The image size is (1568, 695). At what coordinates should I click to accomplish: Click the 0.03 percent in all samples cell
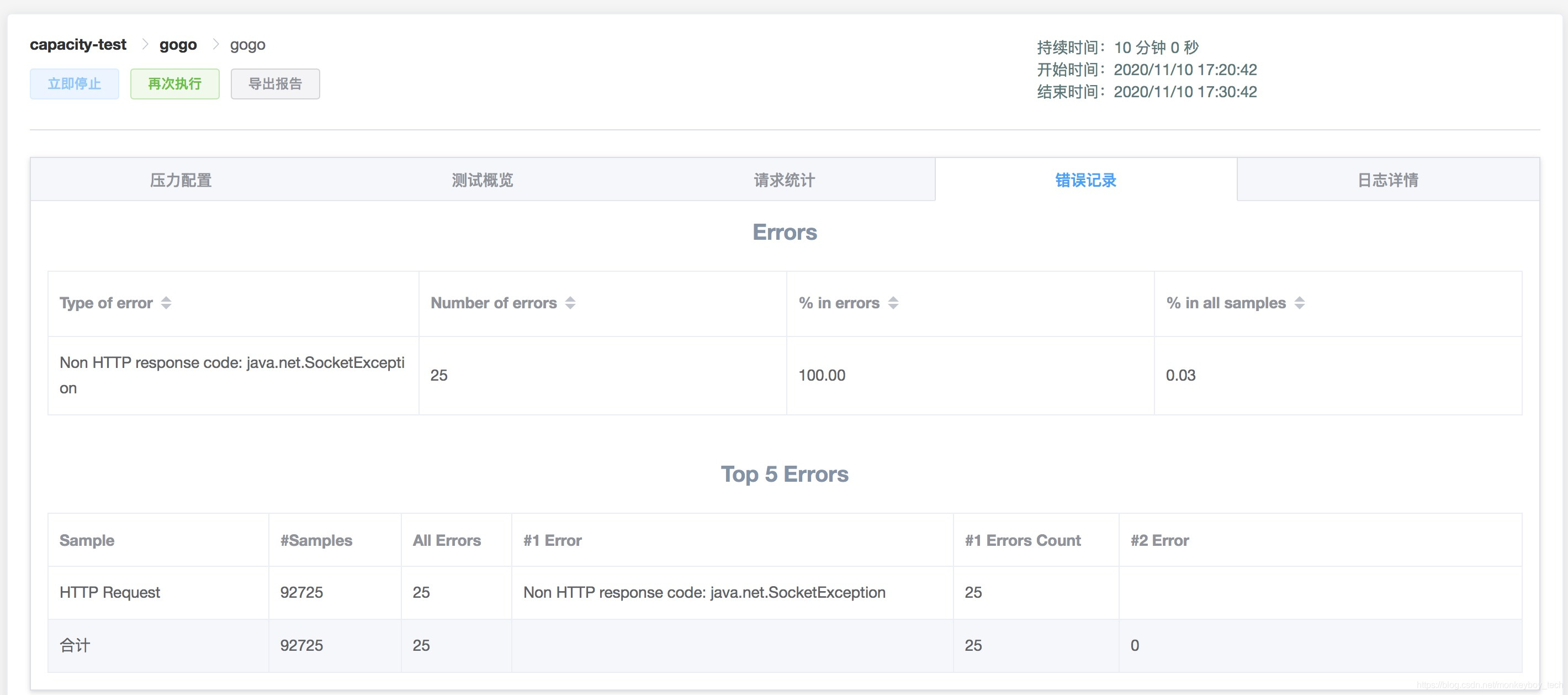point(1338,375)
